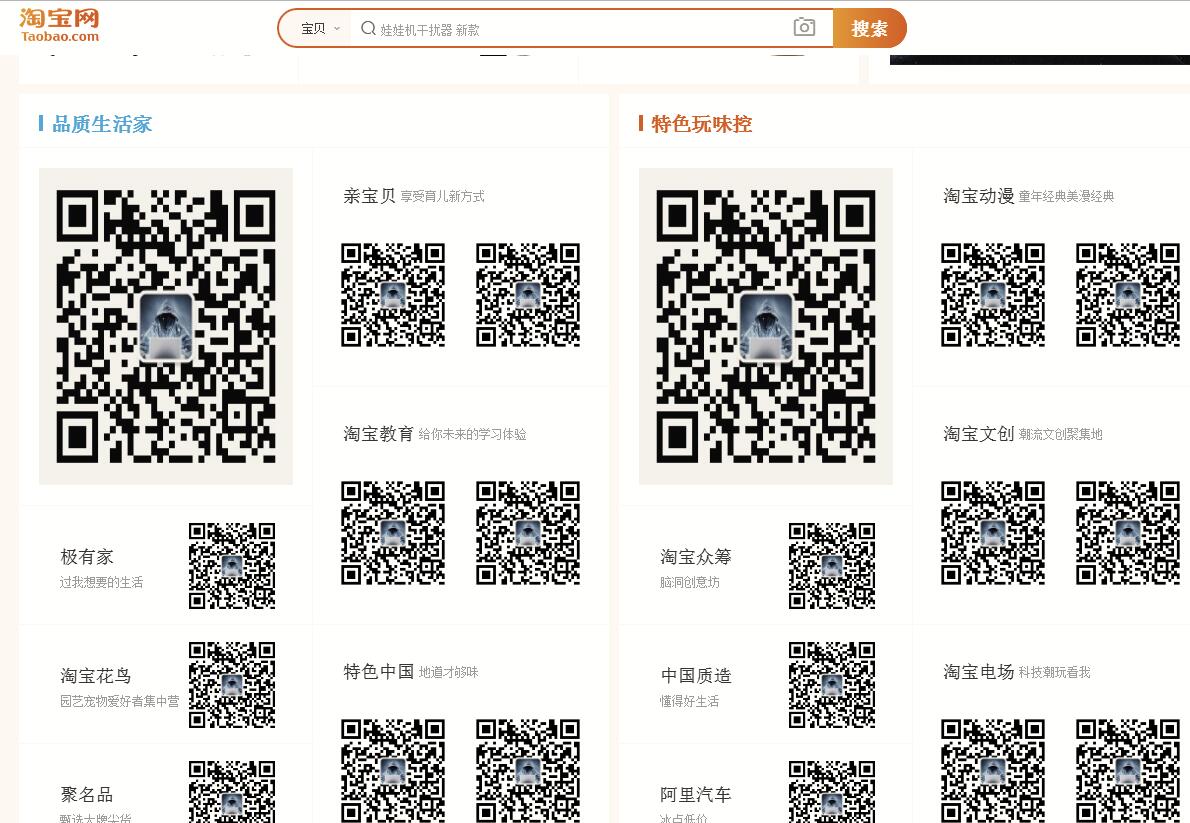Click the second QR thumbnail under 亲宝贝
Image resolution: width=1190 pixels, height=823 pixels.
point(528,295)
